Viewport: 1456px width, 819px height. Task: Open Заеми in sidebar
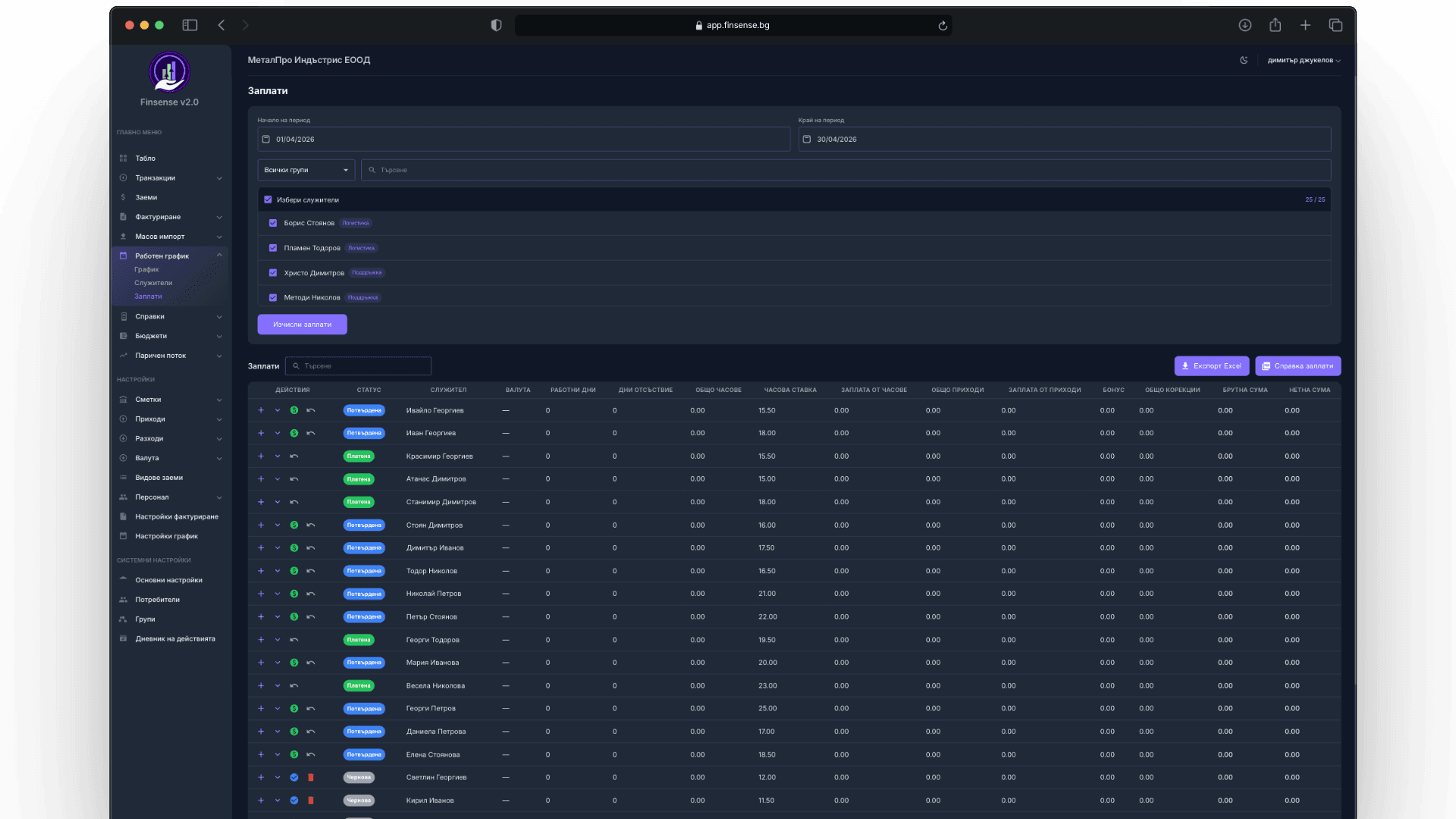point(146,197)
